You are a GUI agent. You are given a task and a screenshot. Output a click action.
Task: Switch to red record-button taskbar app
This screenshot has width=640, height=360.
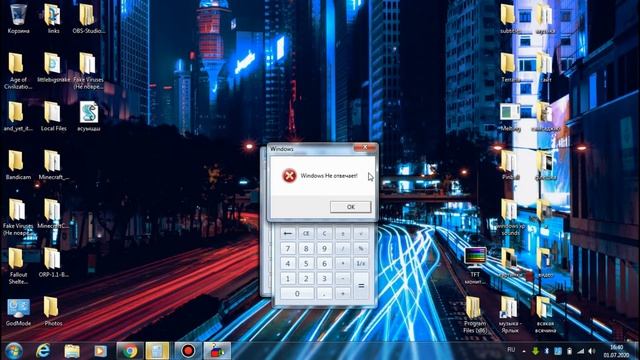pos(188,351)
